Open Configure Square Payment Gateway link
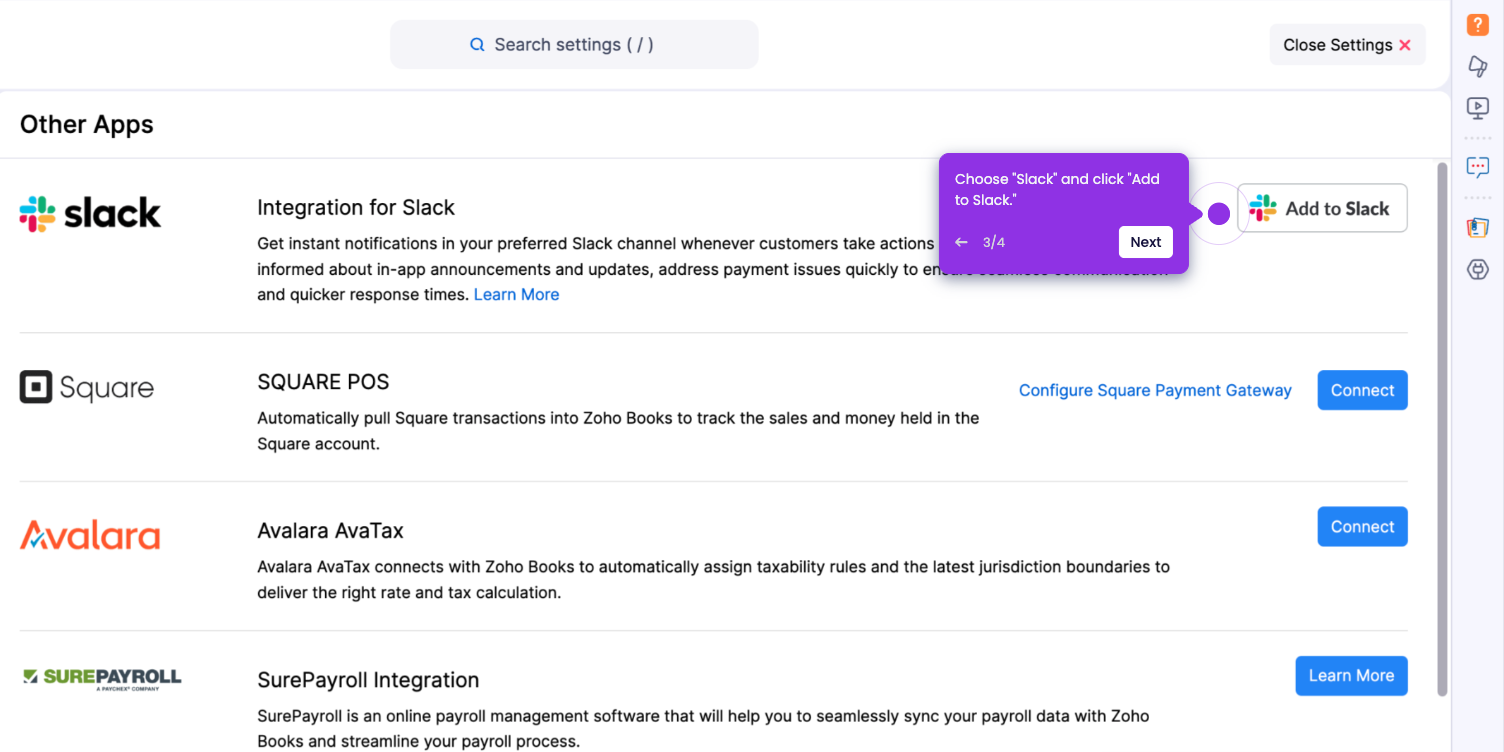This screenshot has height=752, width=1504. click(1155, 390)
